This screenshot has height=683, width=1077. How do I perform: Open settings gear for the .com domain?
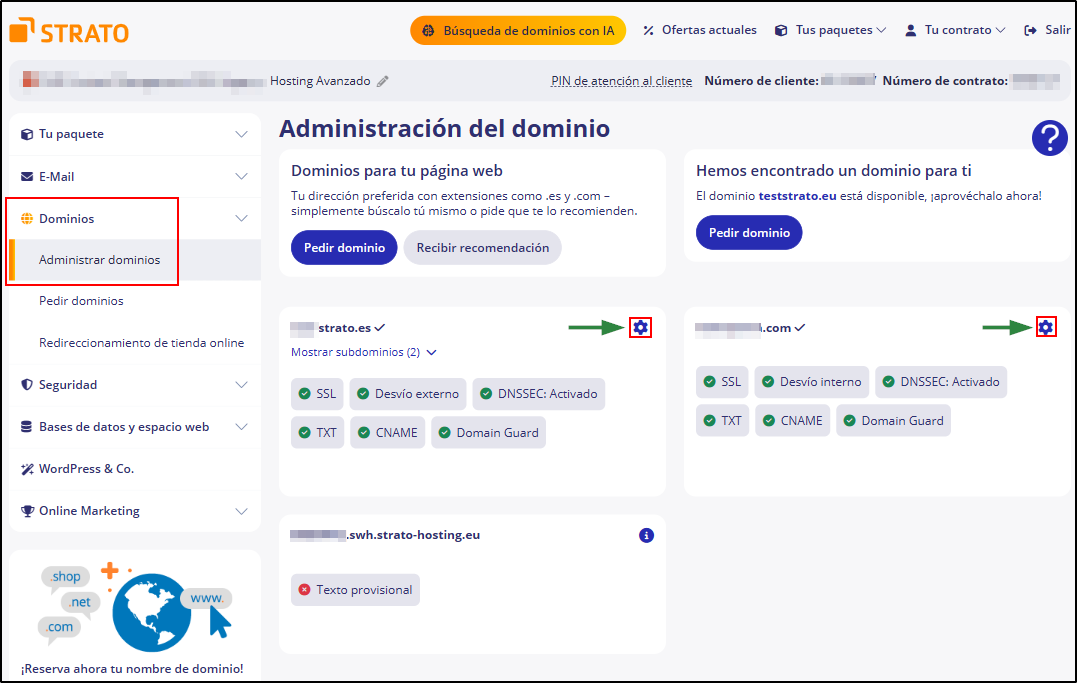tap(1046, 326)
